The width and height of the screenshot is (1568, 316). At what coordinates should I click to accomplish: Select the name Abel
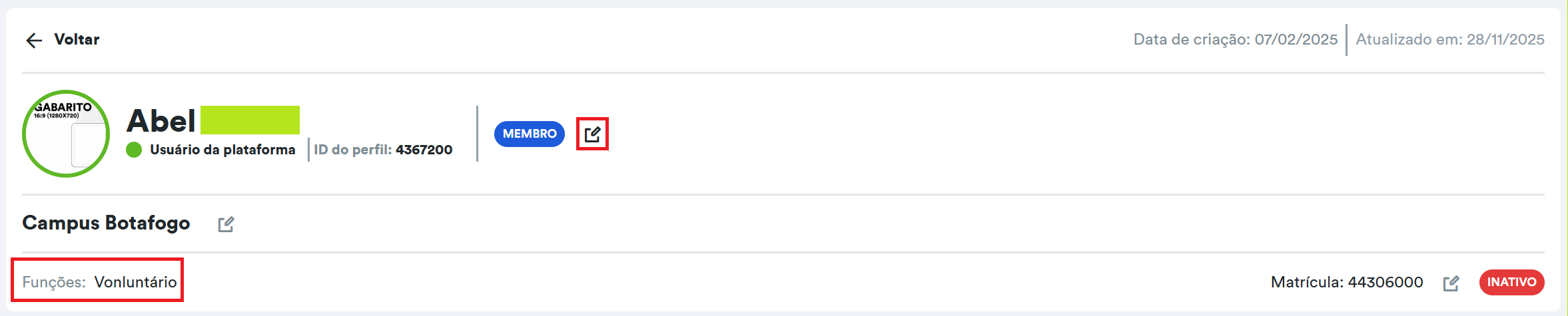(161, 121)
